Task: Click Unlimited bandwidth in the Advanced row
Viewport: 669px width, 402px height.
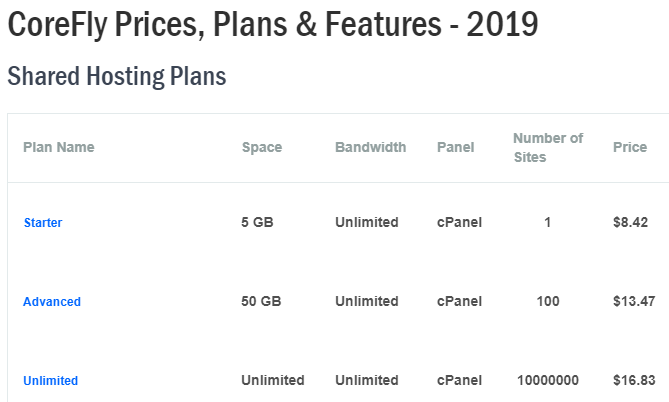Action: pyautogui.click(x=367, y=301)
